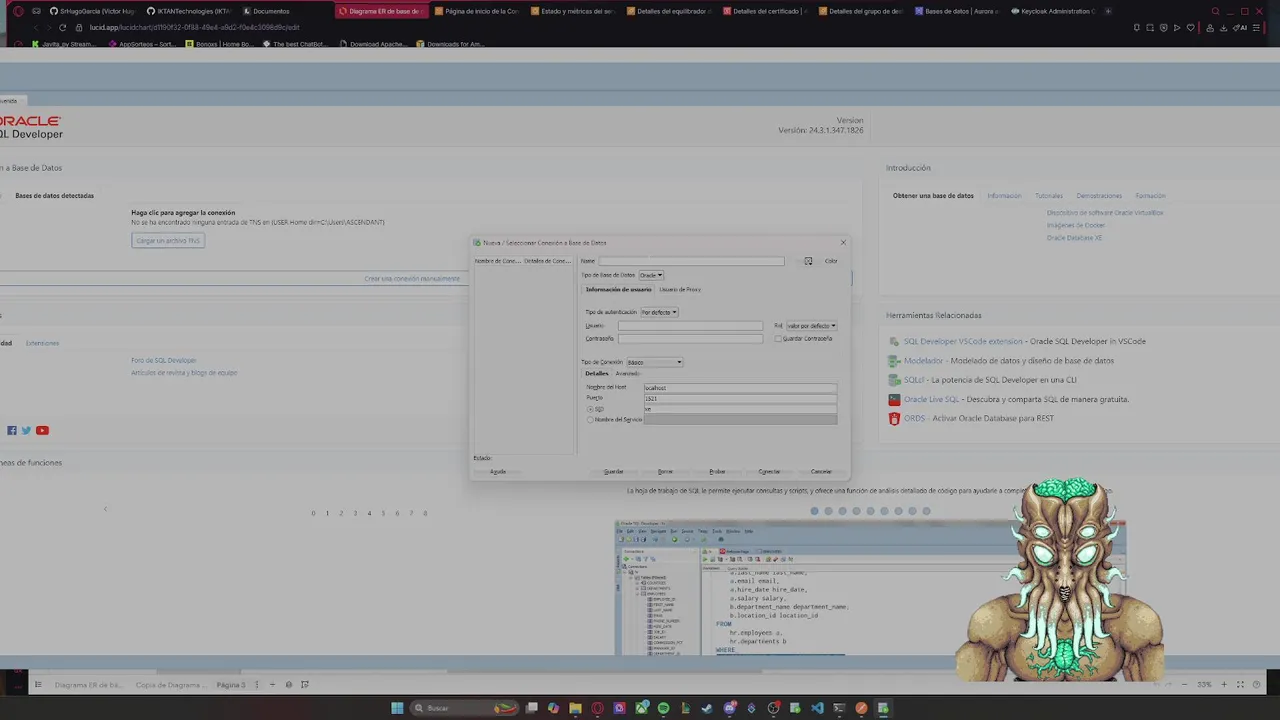This screenshot has width=1280, height=720.
Task: Click the Color label in connection dialog
Action: 831,261
